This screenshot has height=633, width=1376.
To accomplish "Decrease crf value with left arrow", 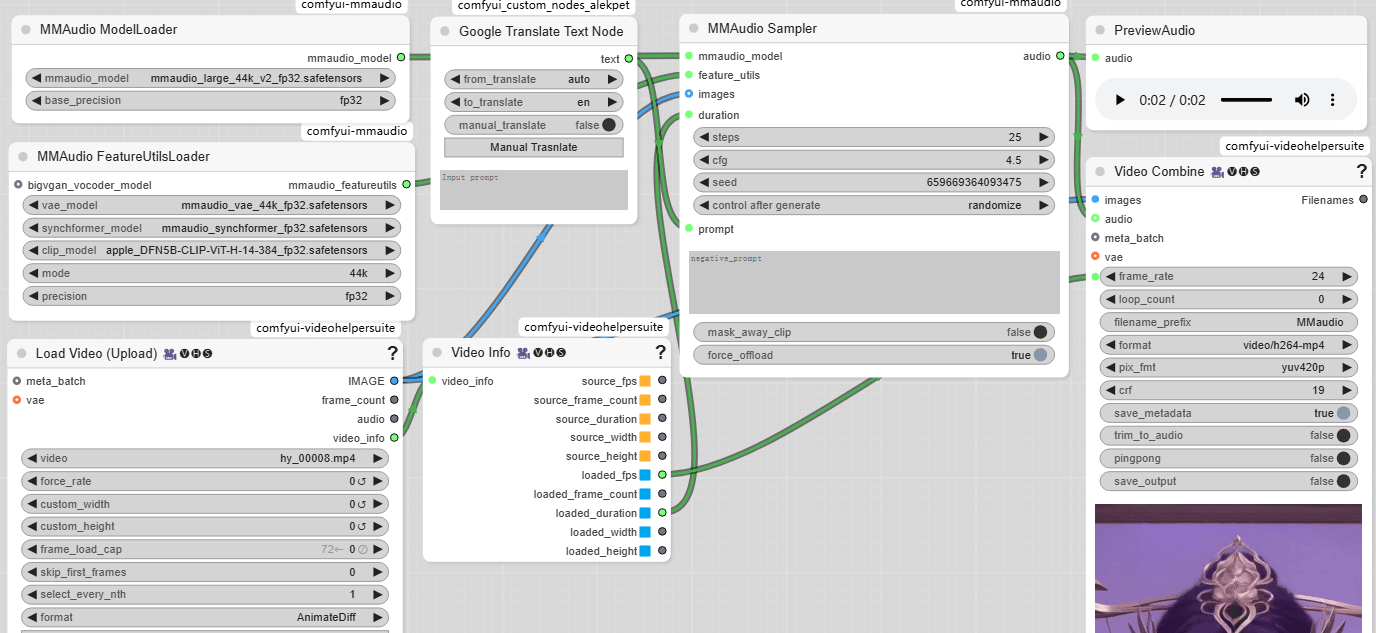I will (x=1111, y=390).
